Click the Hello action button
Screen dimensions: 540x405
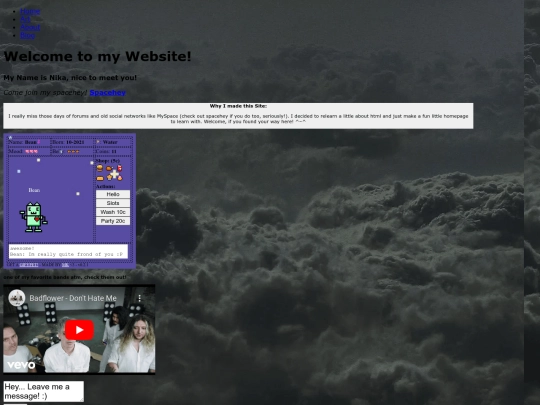click(x=113, y=194)
